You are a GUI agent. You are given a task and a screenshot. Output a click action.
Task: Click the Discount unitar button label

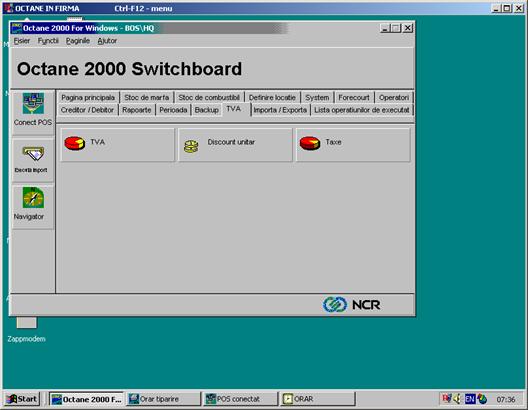click(x=231, y=142)
